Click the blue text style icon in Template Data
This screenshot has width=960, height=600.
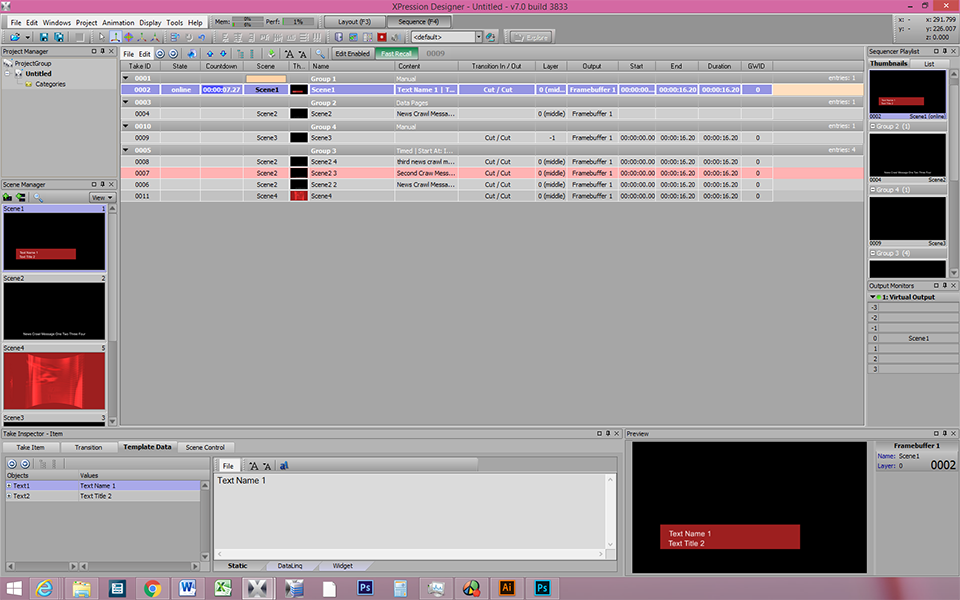(284, 466)
